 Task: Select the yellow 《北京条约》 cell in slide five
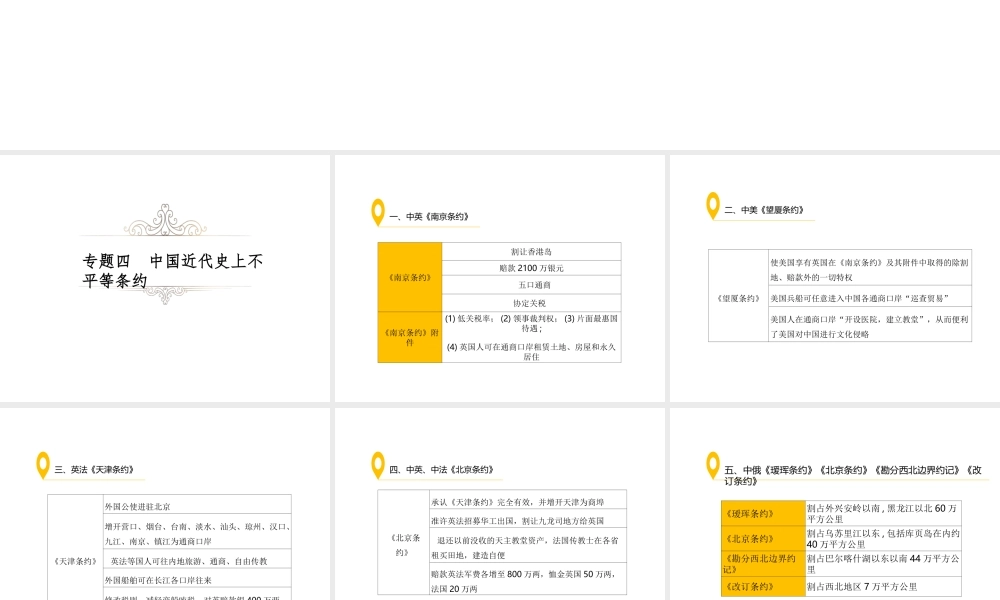pyautogui.click(x=763, y=539)
